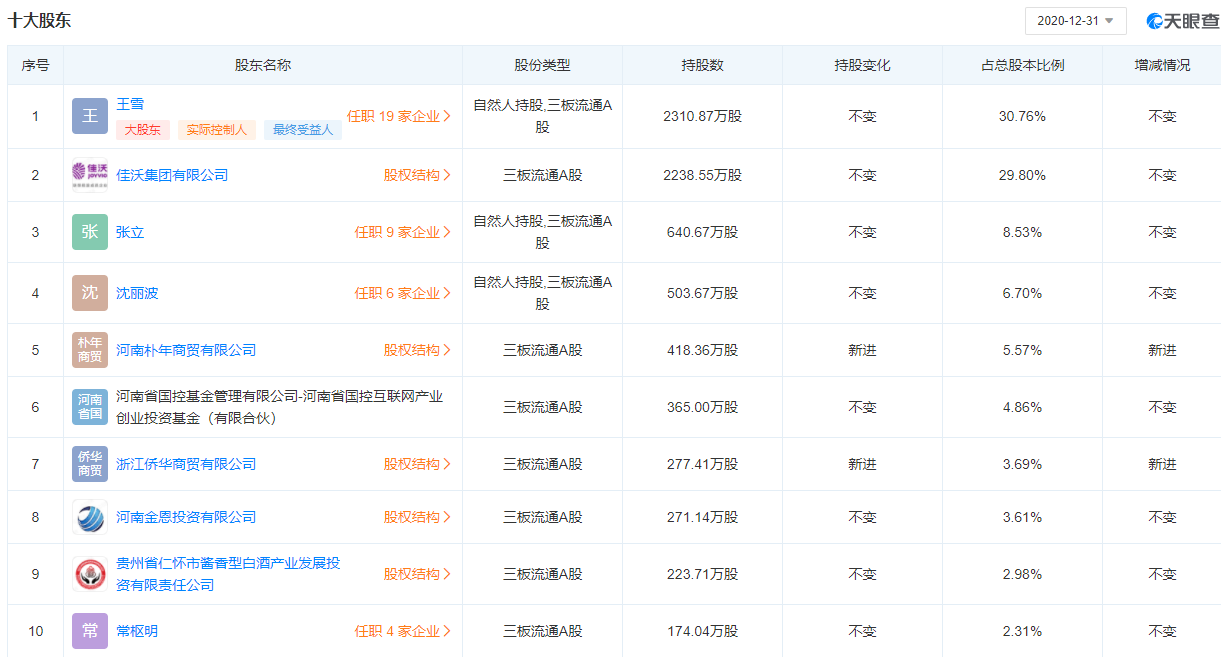Select the 2238.55万股 cell

pyautogui.click(x=702, y=175)
